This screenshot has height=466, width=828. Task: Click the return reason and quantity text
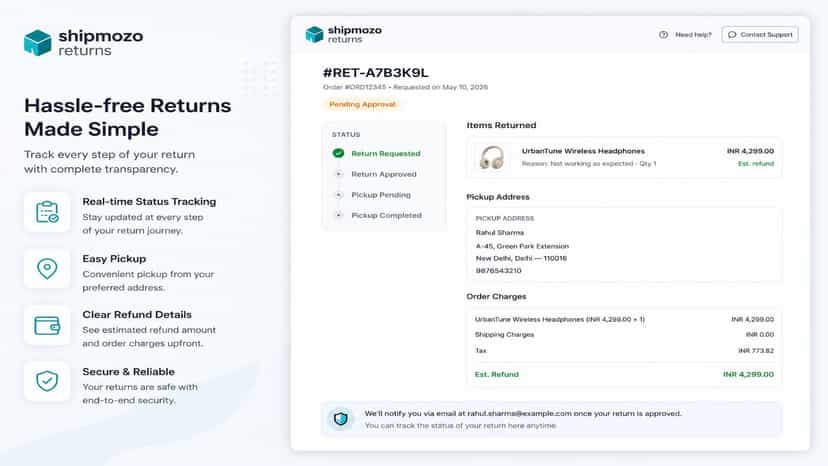pos(589,164)
